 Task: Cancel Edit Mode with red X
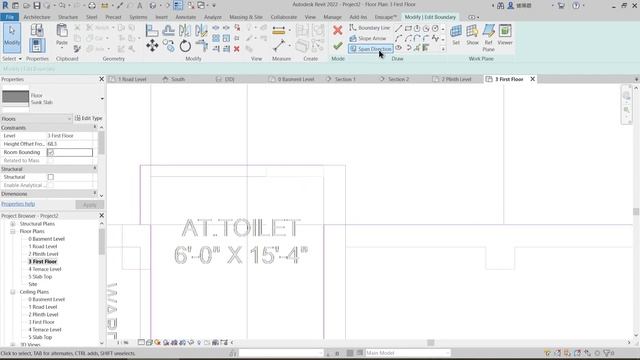338,30
